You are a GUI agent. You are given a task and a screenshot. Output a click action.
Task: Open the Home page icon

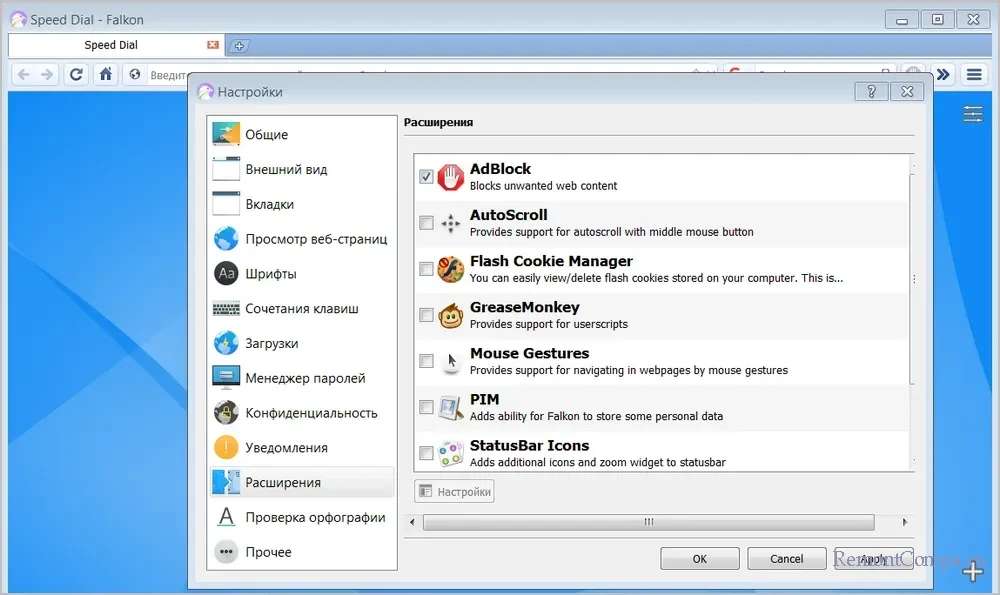(106, 75)
